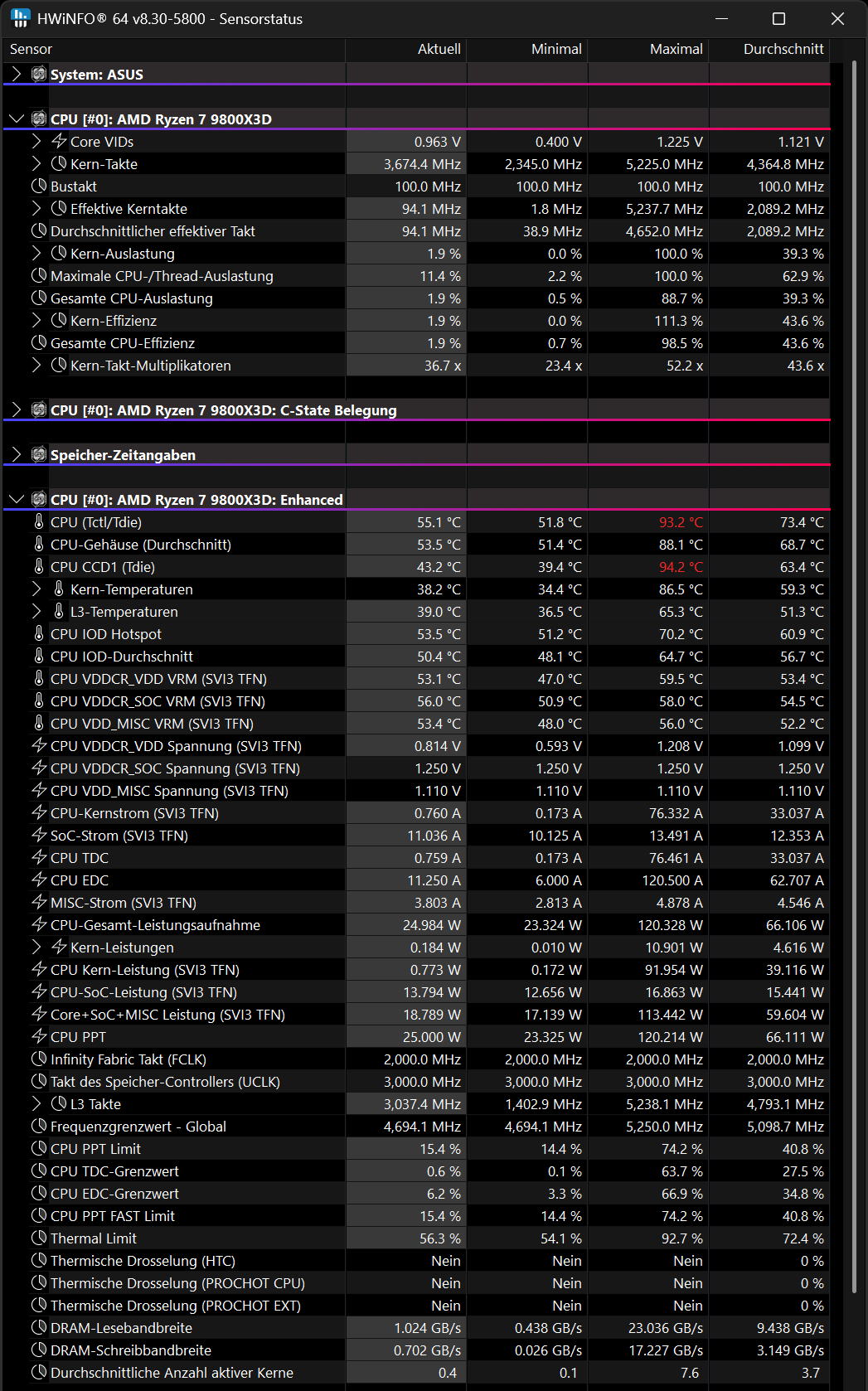The image size is (868, 1391).
Task: Expand the Effektive Kerntakte row
Action: 36,209
